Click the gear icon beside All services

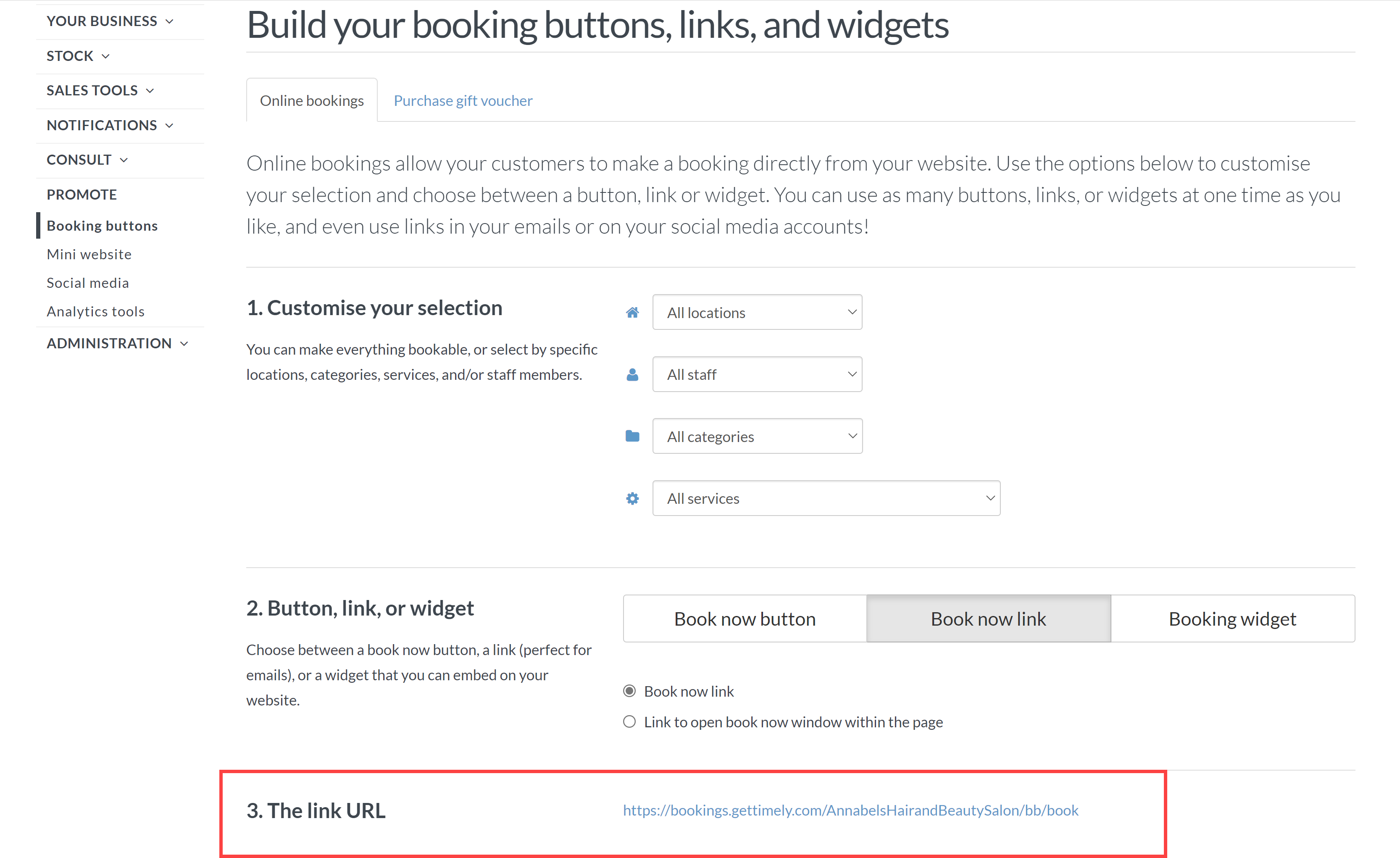(632, 498)
